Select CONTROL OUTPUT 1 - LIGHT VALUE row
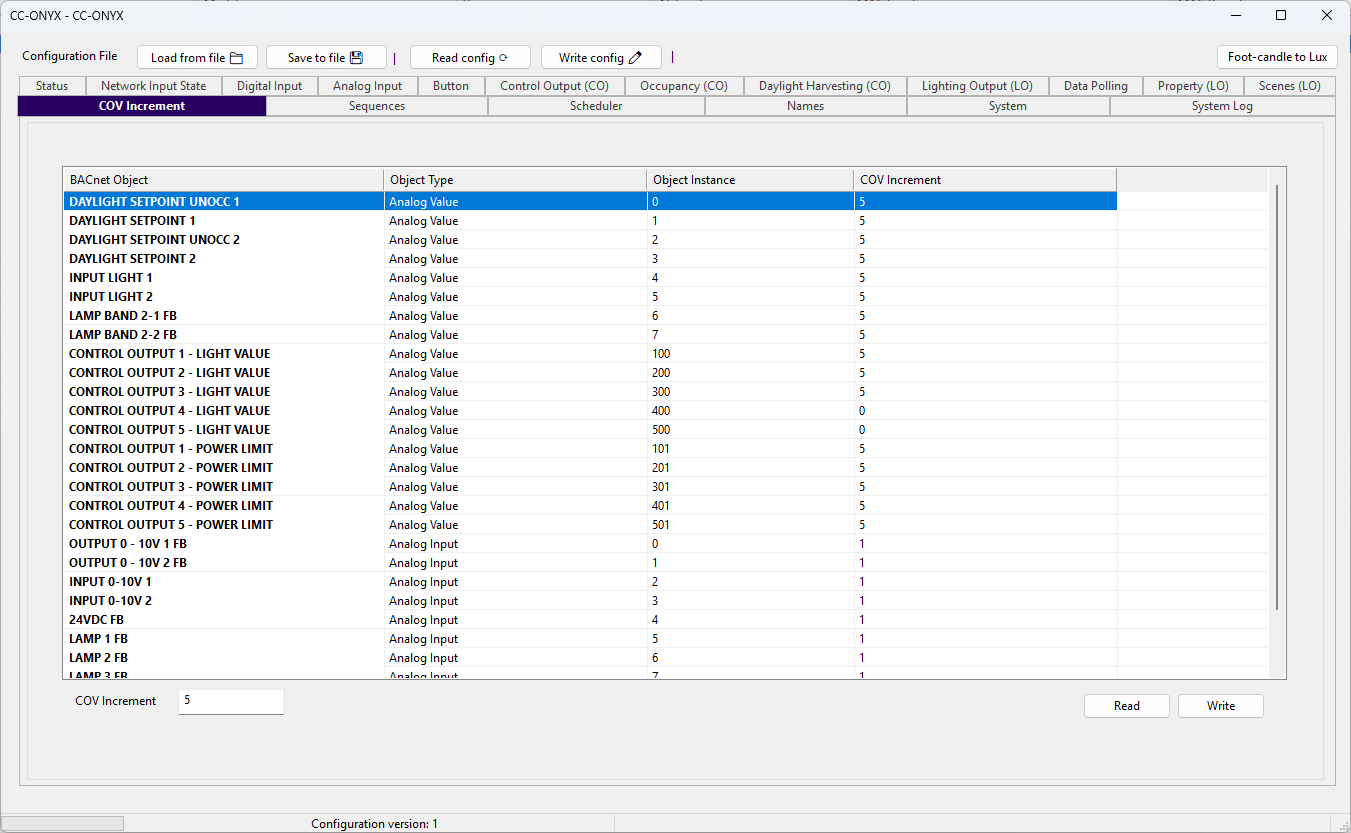 click(x=590, y=354)
